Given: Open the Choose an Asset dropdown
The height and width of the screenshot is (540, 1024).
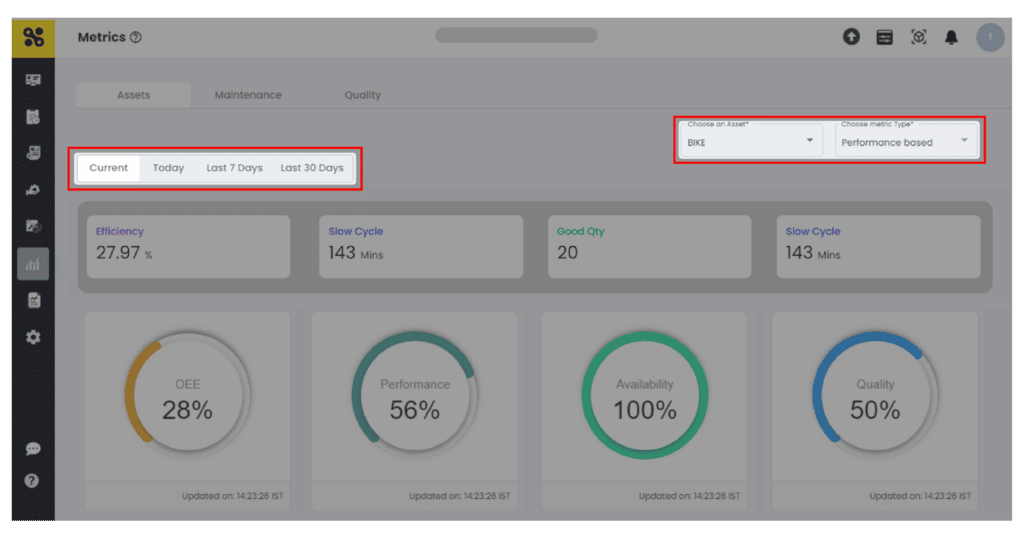Looking at the screenshot, I should point(750,140).
